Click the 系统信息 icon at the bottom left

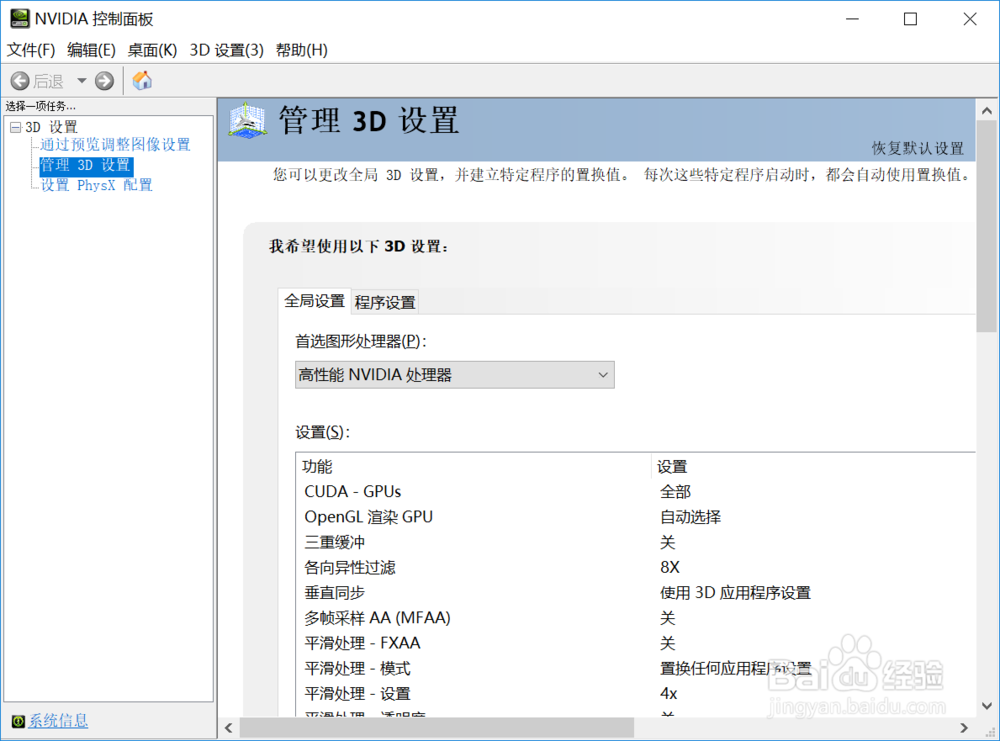(18, 721)
